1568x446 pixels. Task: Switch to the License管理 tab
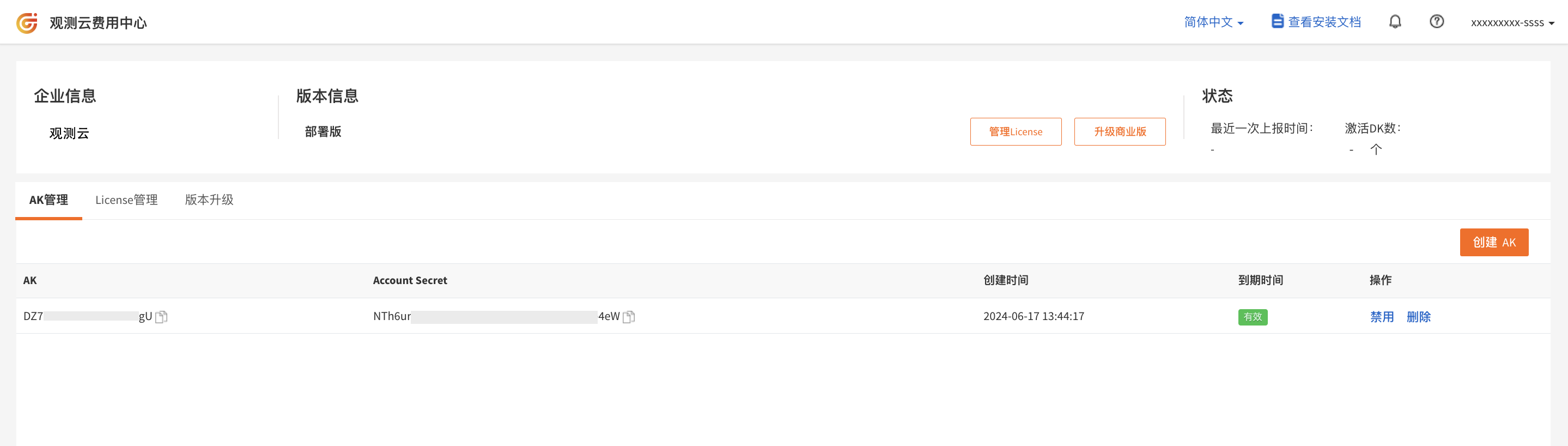(126, 200)
